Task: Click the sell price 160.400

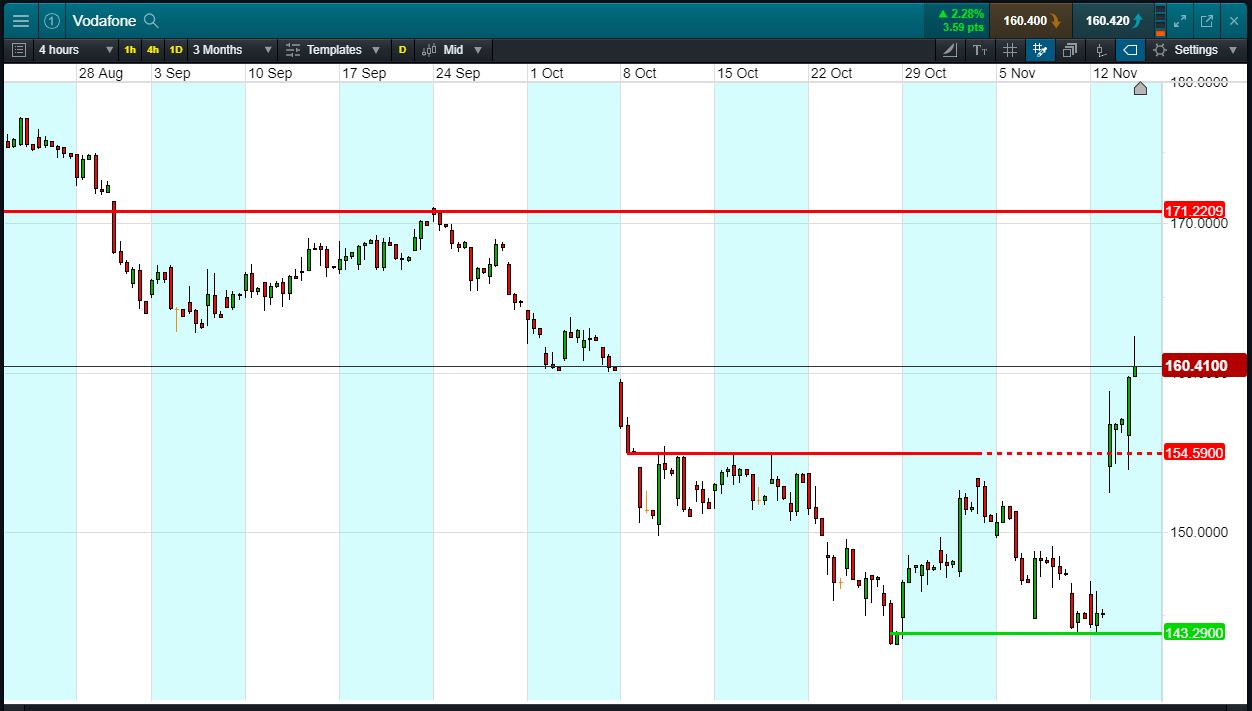Action: point(1032,20)
